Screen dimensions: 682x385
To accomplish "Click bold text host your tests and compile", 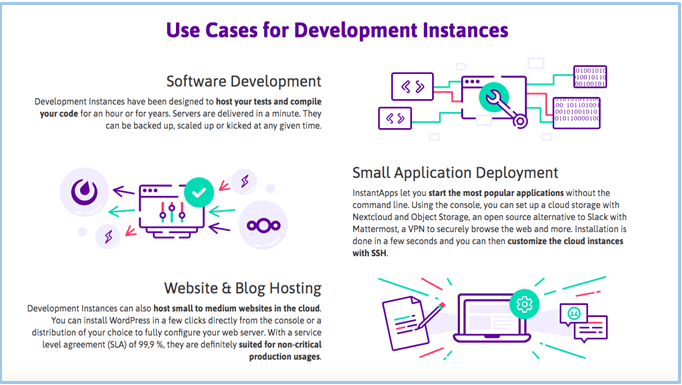I will [x=269, y=101].
